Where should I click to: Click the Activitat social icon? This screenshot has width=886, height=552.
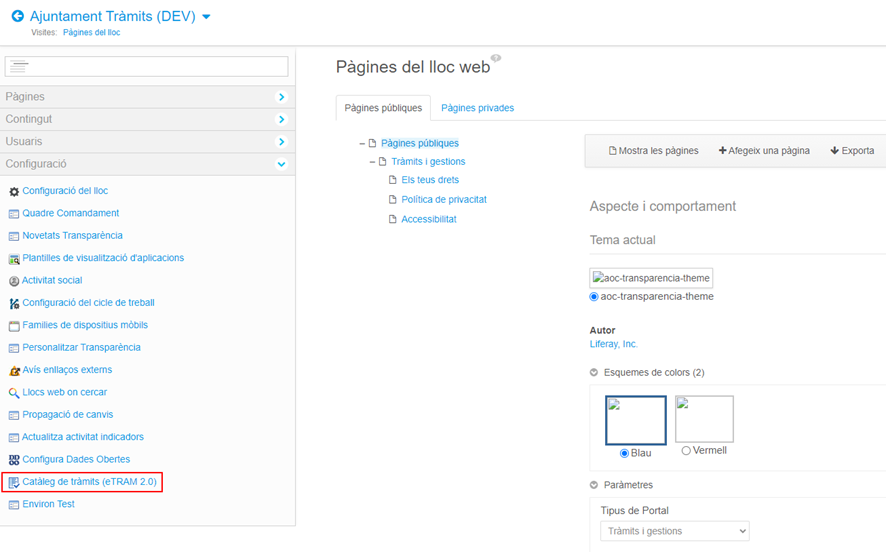[14, 281]
